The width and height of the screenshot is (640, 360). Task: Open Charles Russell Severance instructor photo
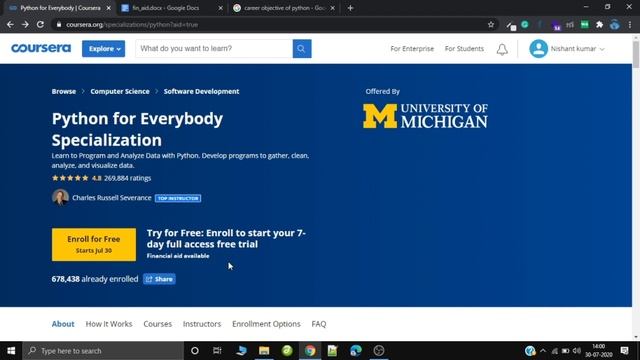(60, 198)
